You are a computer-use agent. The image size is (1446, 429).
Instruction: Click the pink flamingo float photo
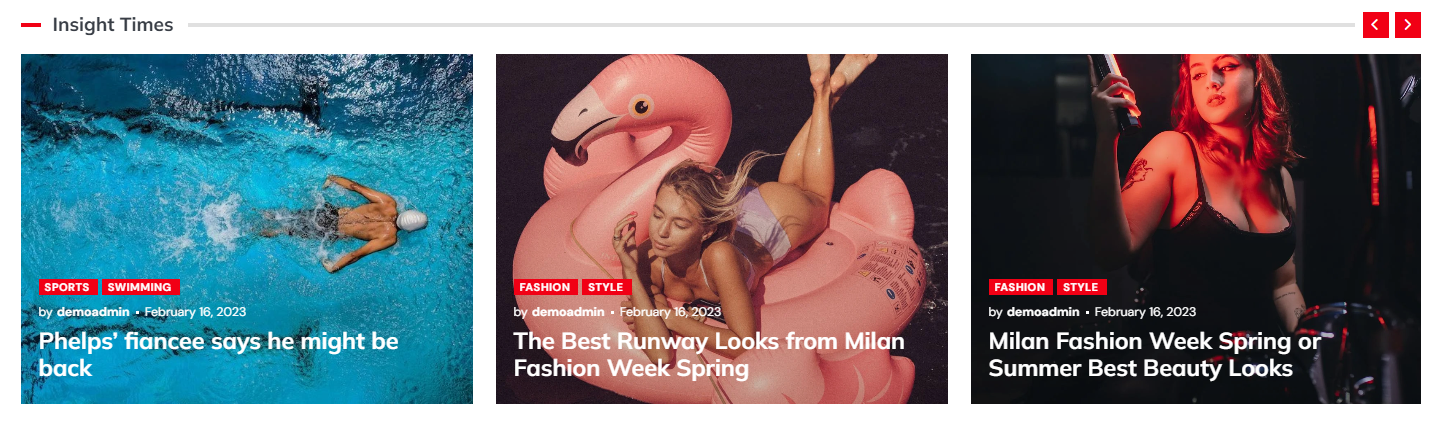(722, 160)
